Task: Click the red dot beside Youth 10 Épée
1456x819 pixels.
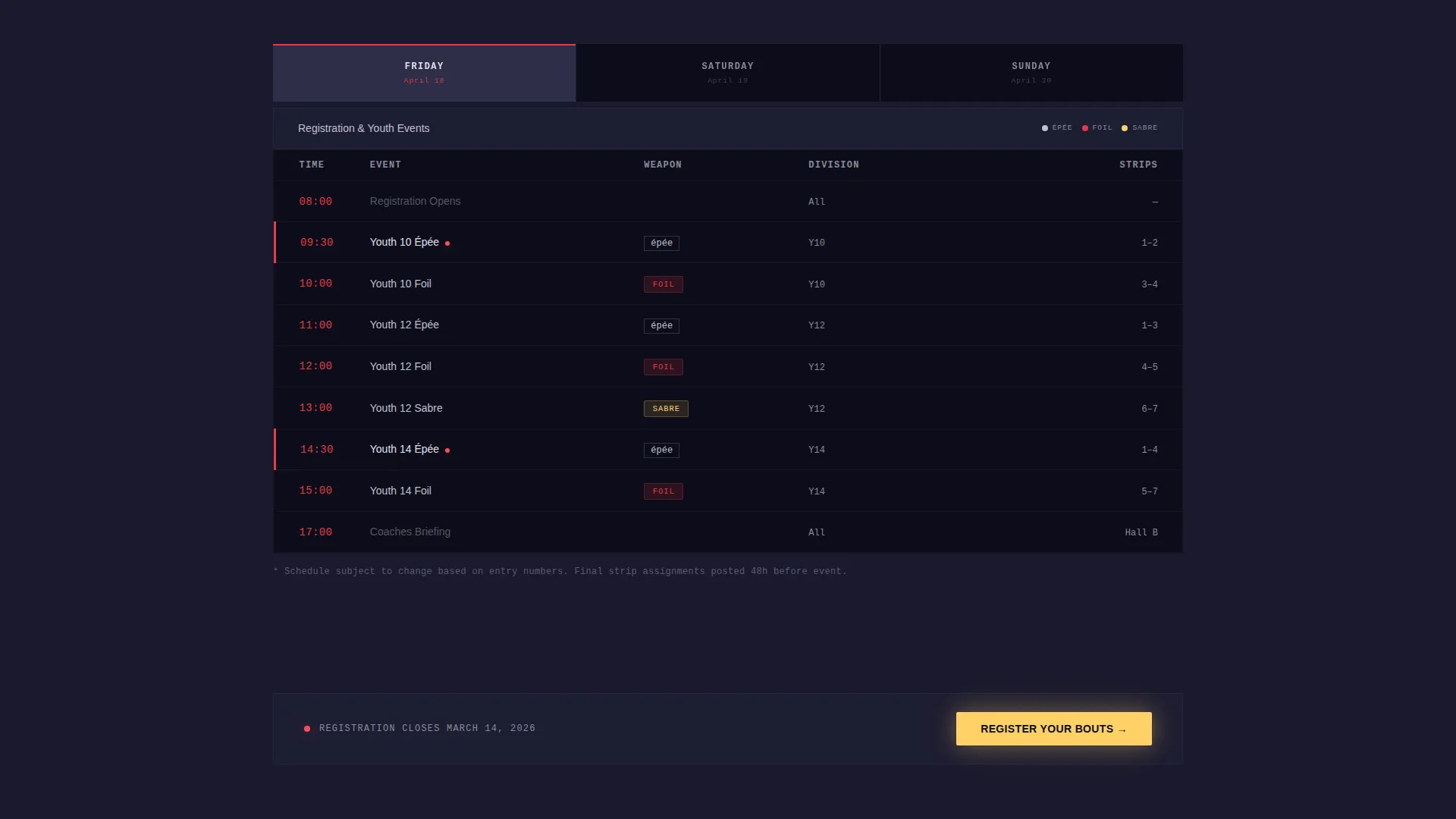Action: [x=447, y=243]
